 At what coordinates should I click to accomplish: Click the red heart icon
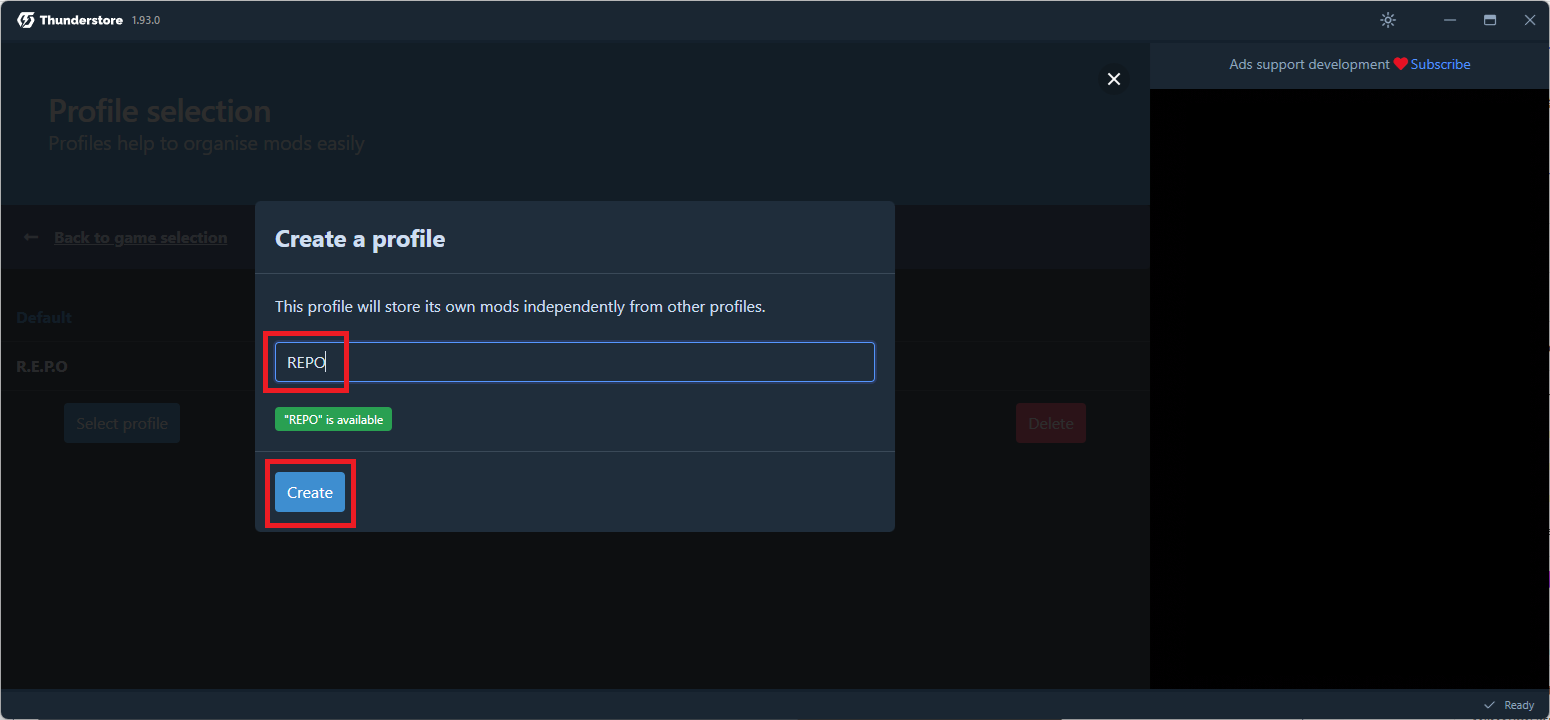coord(1401,64)
